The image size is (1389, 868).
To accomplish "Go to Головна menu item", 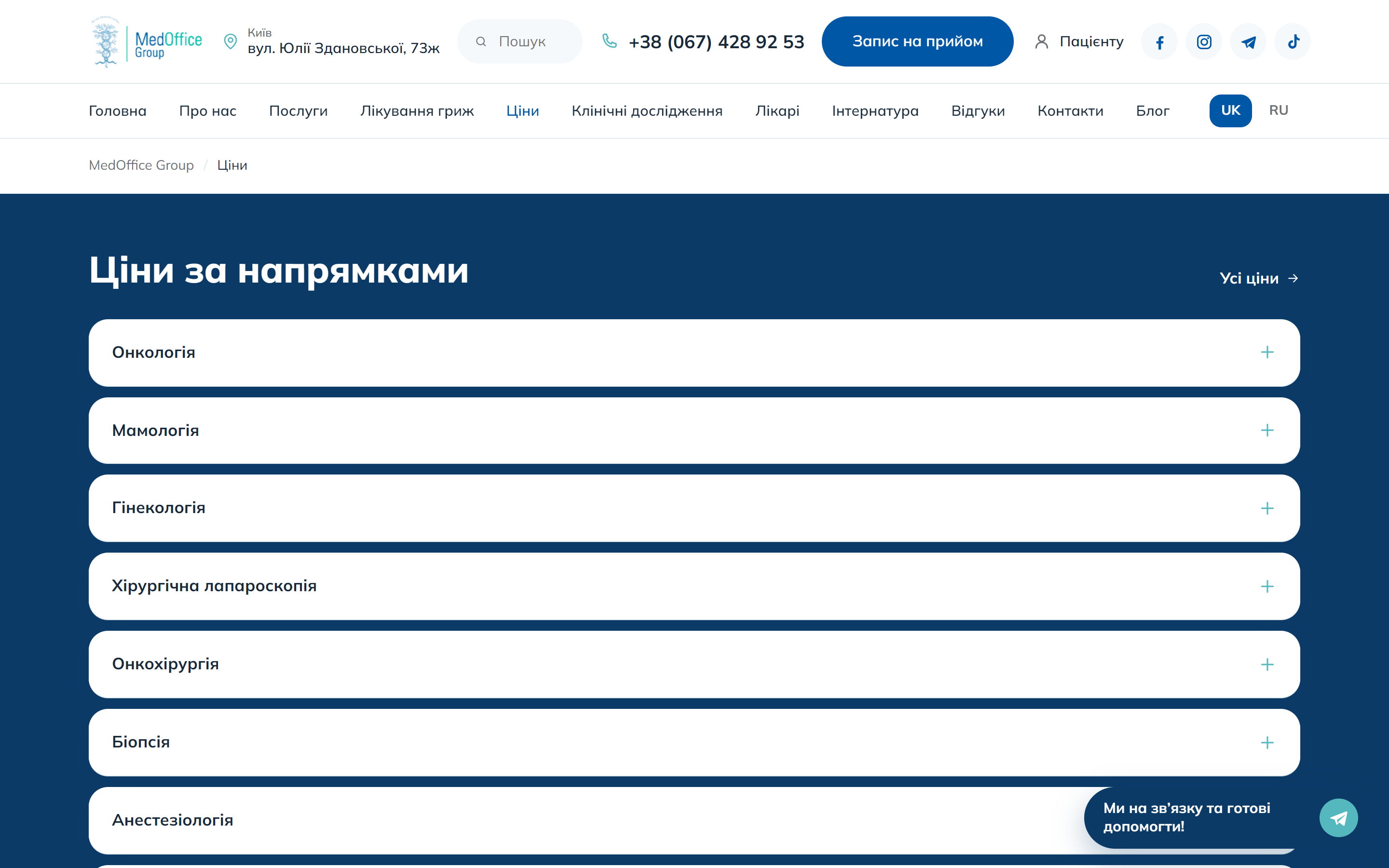I will coord(118,111).
